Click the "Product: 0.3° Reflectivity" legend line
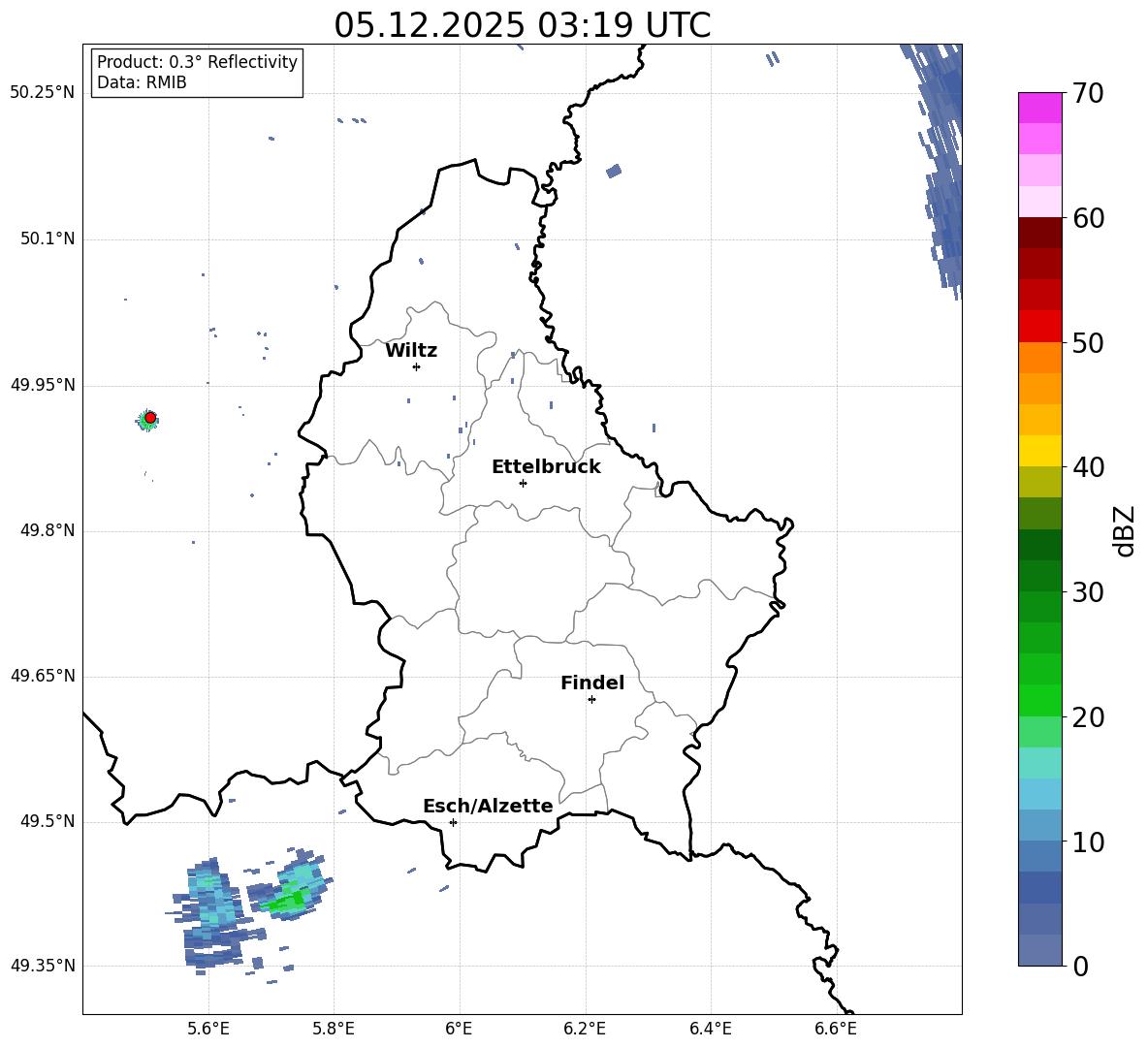Viewport: 1148px width, 1048px height. pos(197,62)
